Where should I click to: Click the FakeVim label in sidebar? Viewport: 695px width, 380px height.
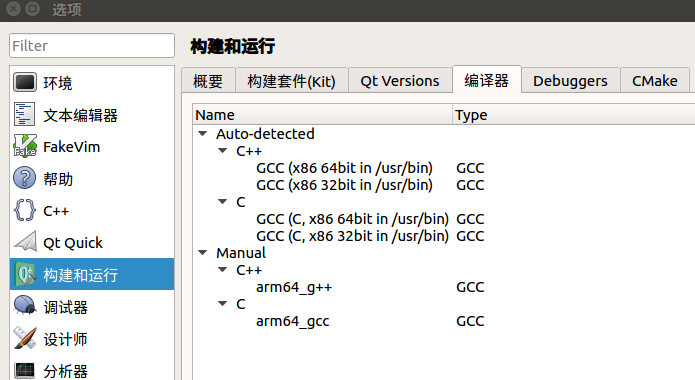point(71,147)
